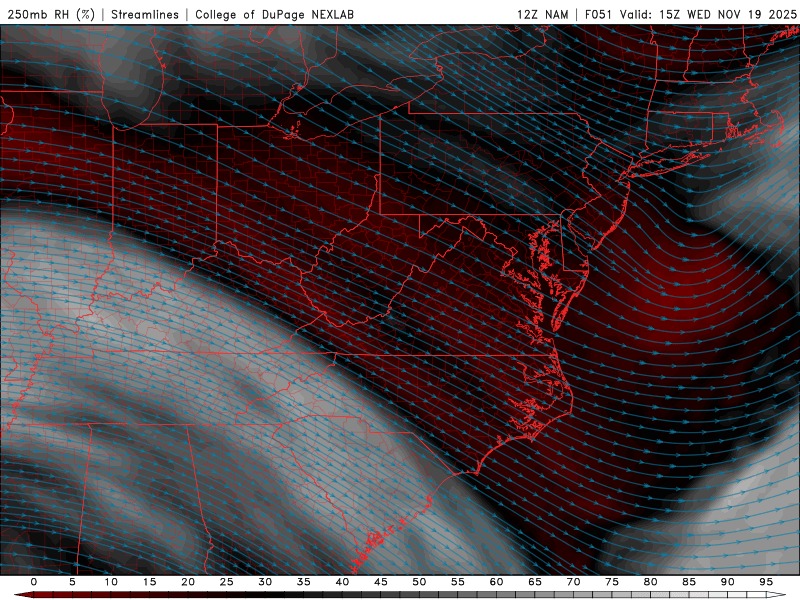This screenshot has height=600, width=800.
Task: Click the 60 label on the legend
Action: point(496,582)
